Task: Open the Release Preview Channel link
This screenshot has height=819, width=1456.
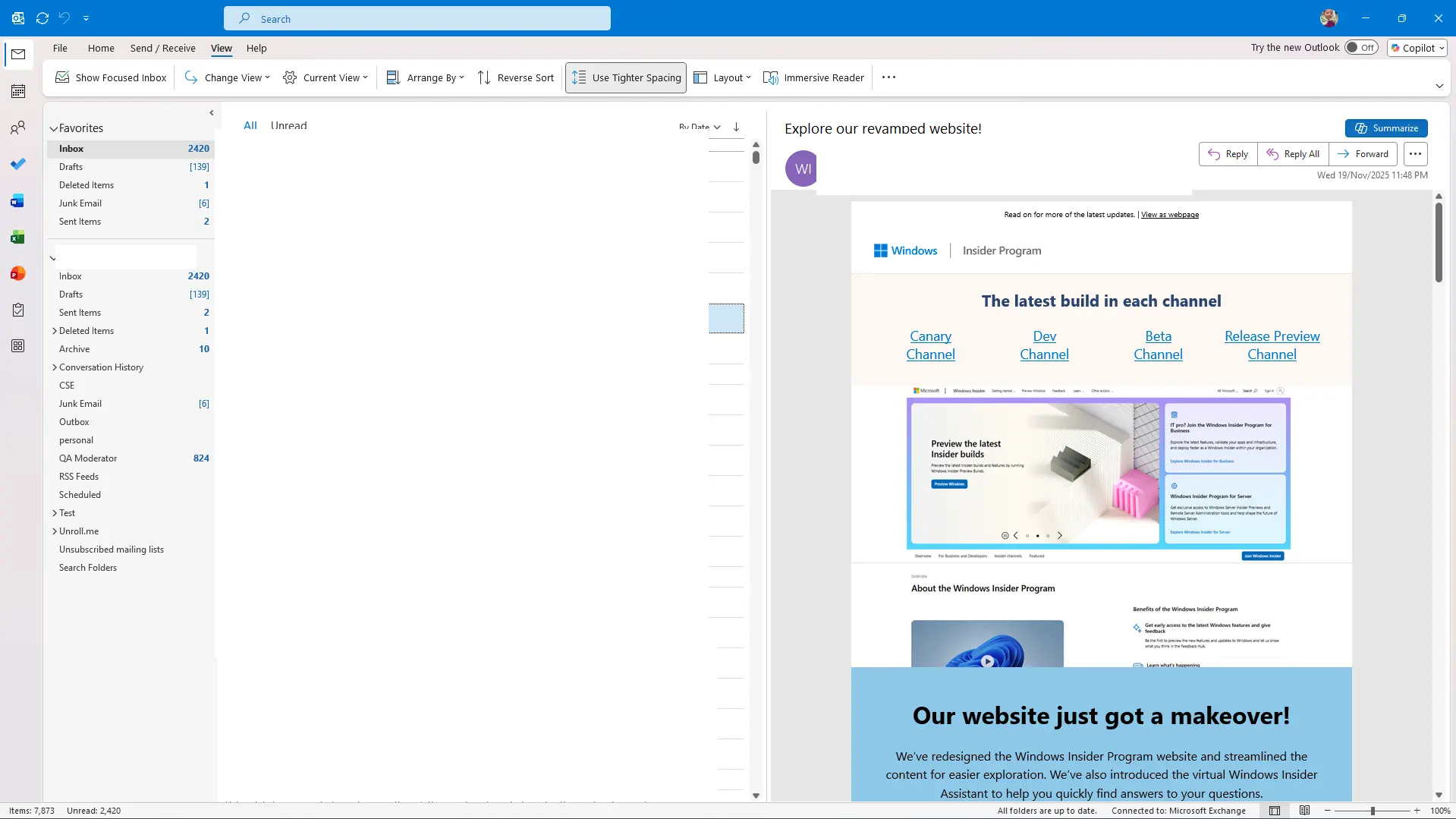Action: 1272,345
